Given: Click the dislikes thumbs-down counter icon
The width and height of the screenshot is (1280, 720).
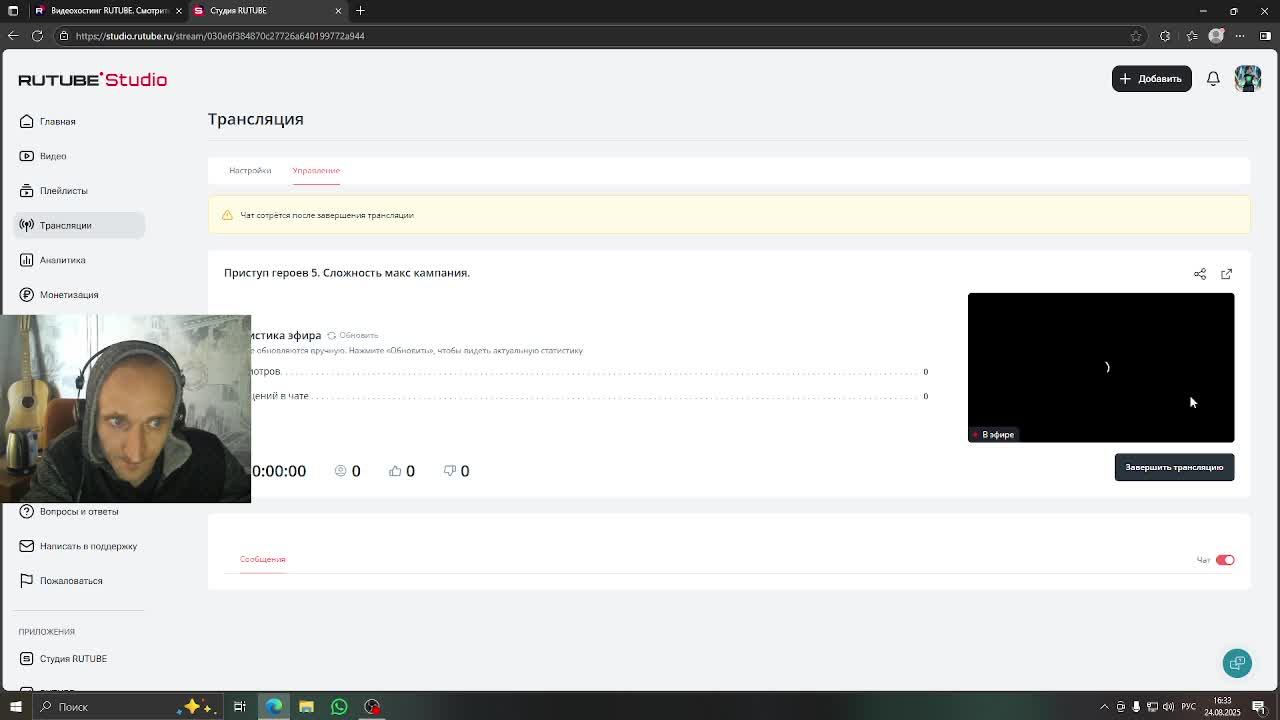Looking at the screenshot, I should [450, 471].
